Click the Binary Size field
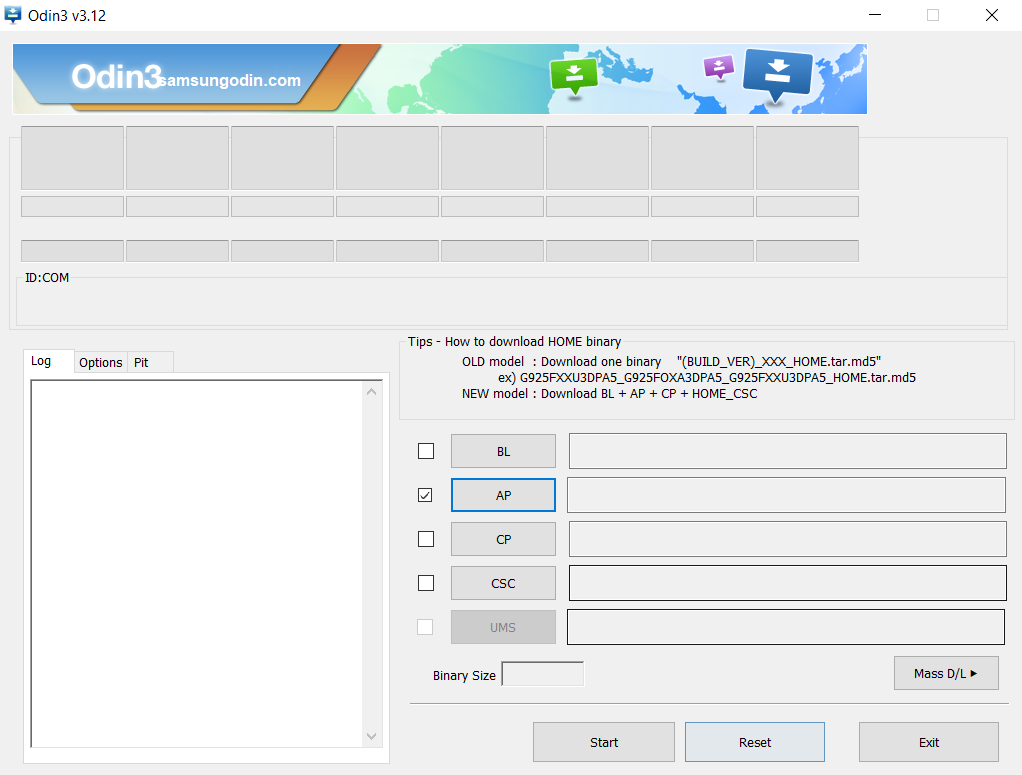The height and width of the screenshot is (775, 1022). 543,674
